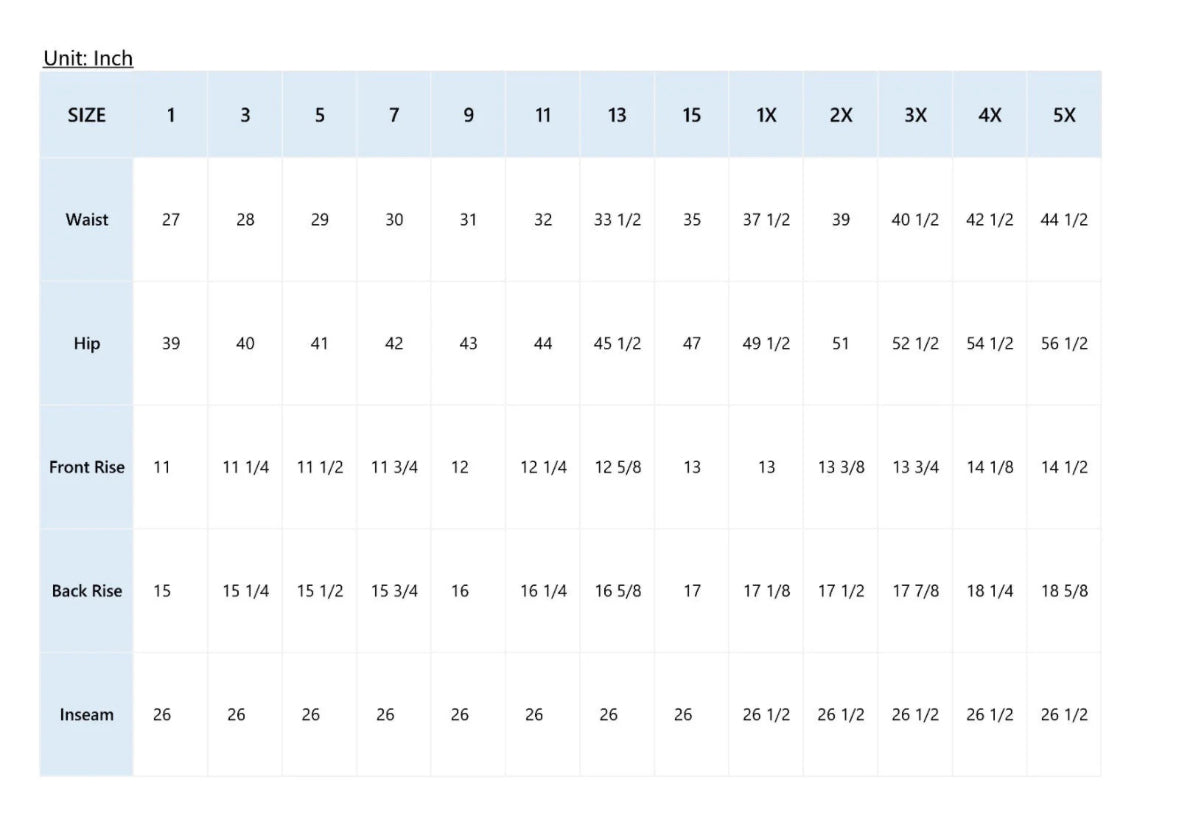
Task: Select back rise value 17 7/8
Action: pyautogui.click(x=915, y=591)
